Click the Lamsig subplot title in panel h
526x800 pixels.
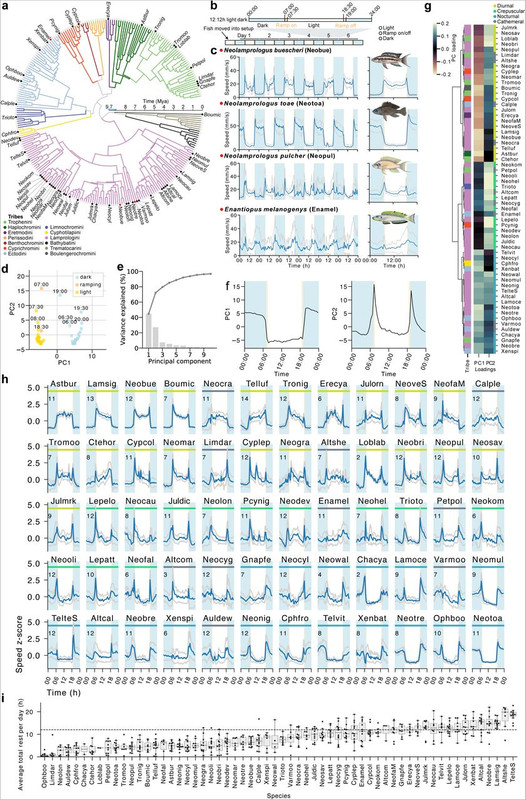pyautogui.click(x=102, y=384)
